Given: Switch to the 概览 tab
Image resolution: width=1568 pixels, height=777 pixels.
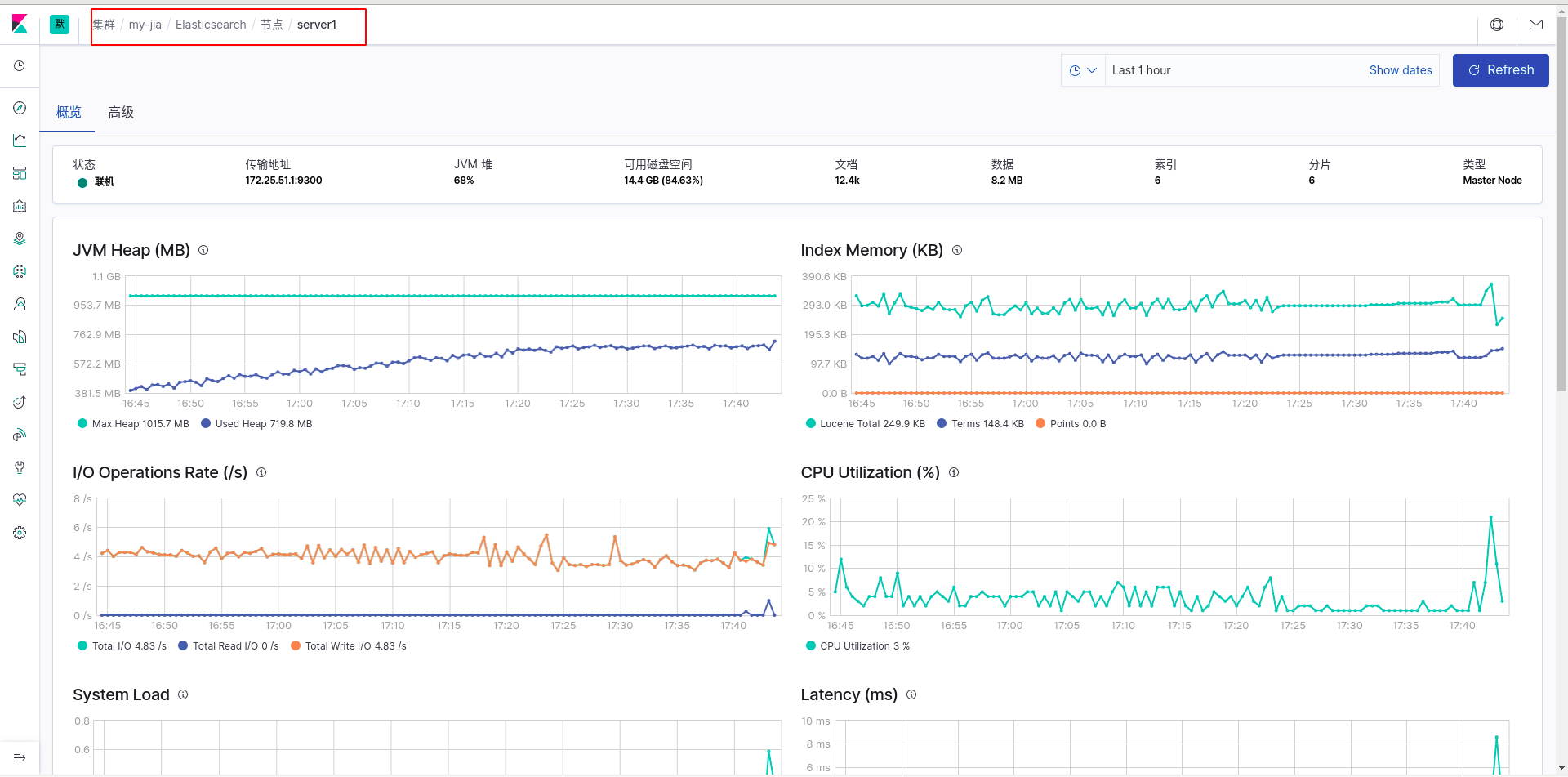Looking at the screenshot, I should pos(69,113).
